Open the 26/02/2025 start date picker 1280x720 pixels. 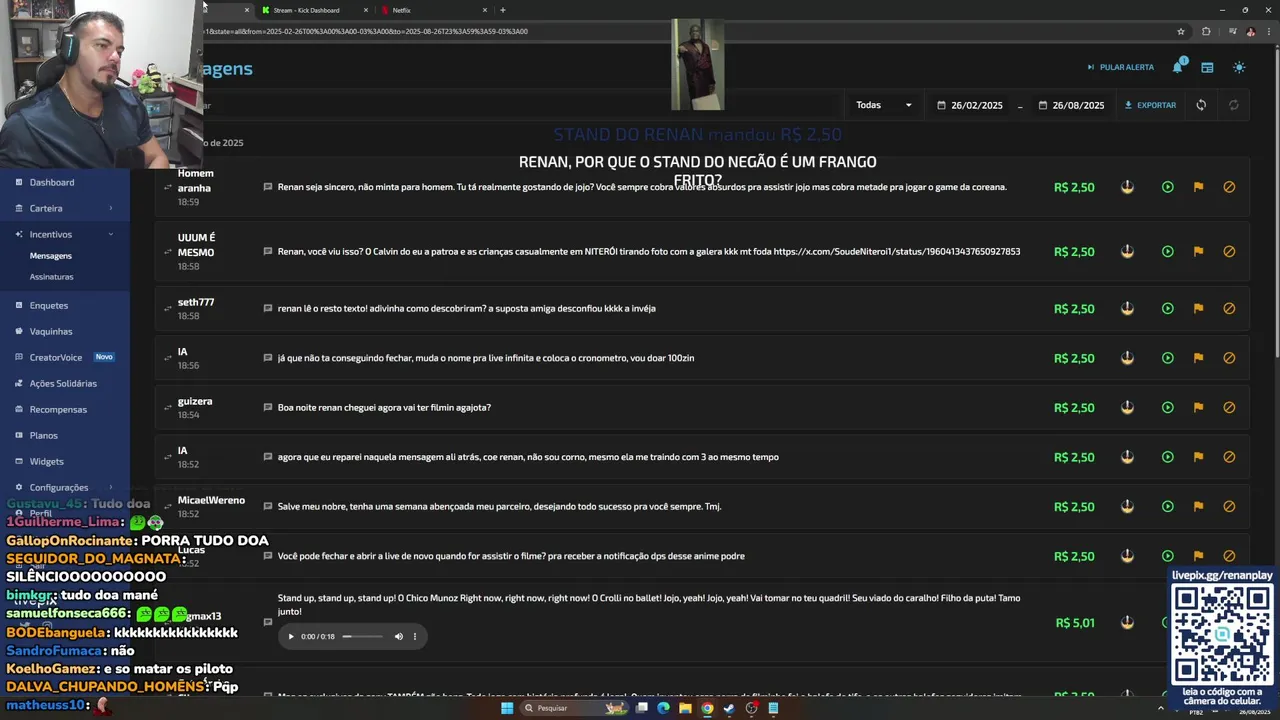click(970, 105)
